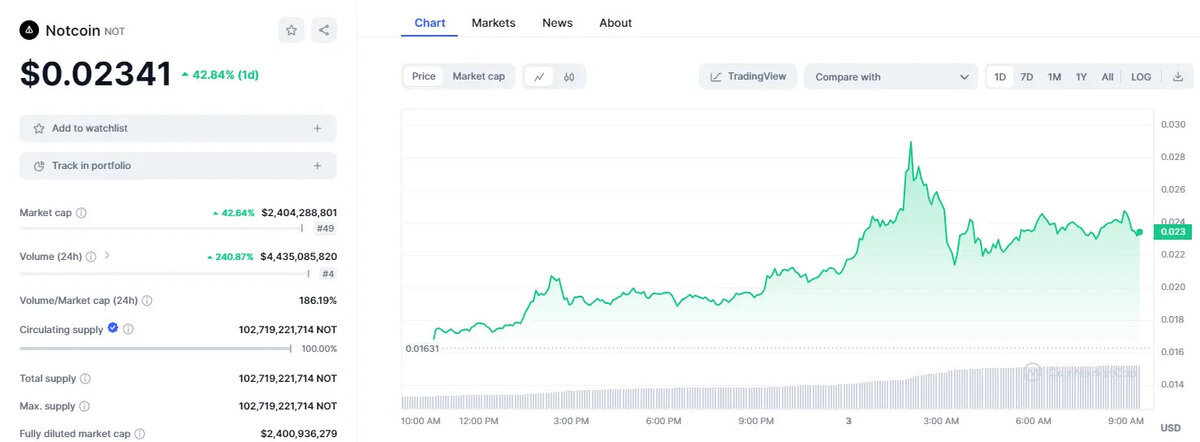Click the Track in portfolio button
The height and width of the screenshot is (442, 1200).
(178, 165)
